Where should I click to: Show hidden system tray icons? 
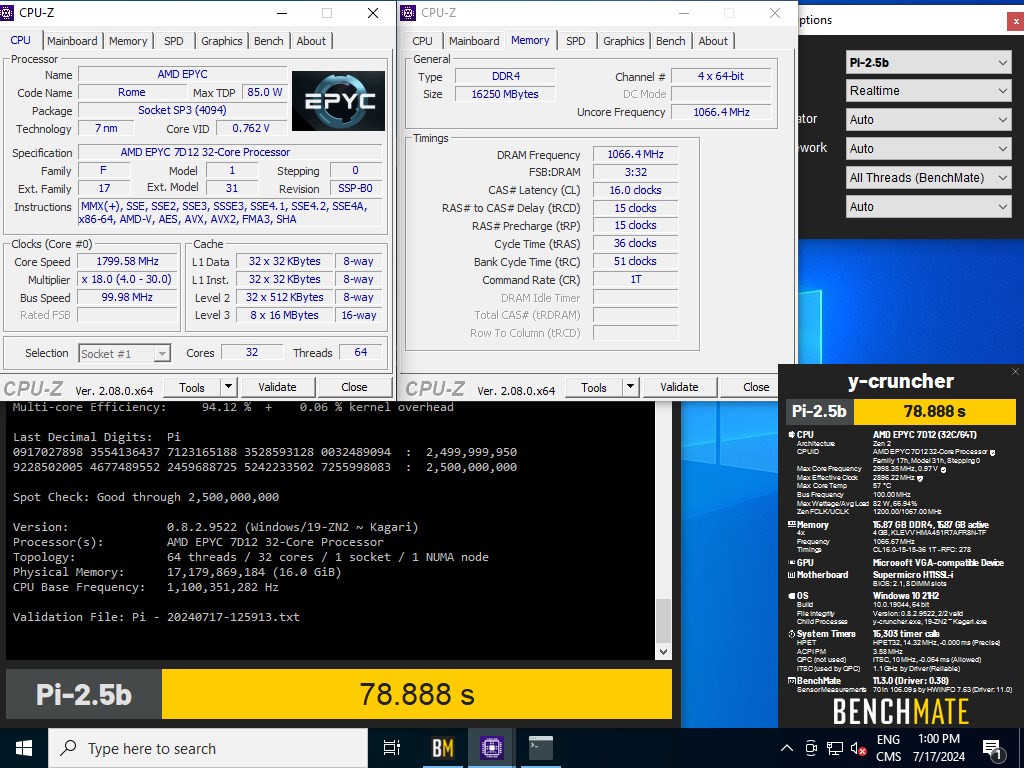pyautogui.click(x=787, y=748)
